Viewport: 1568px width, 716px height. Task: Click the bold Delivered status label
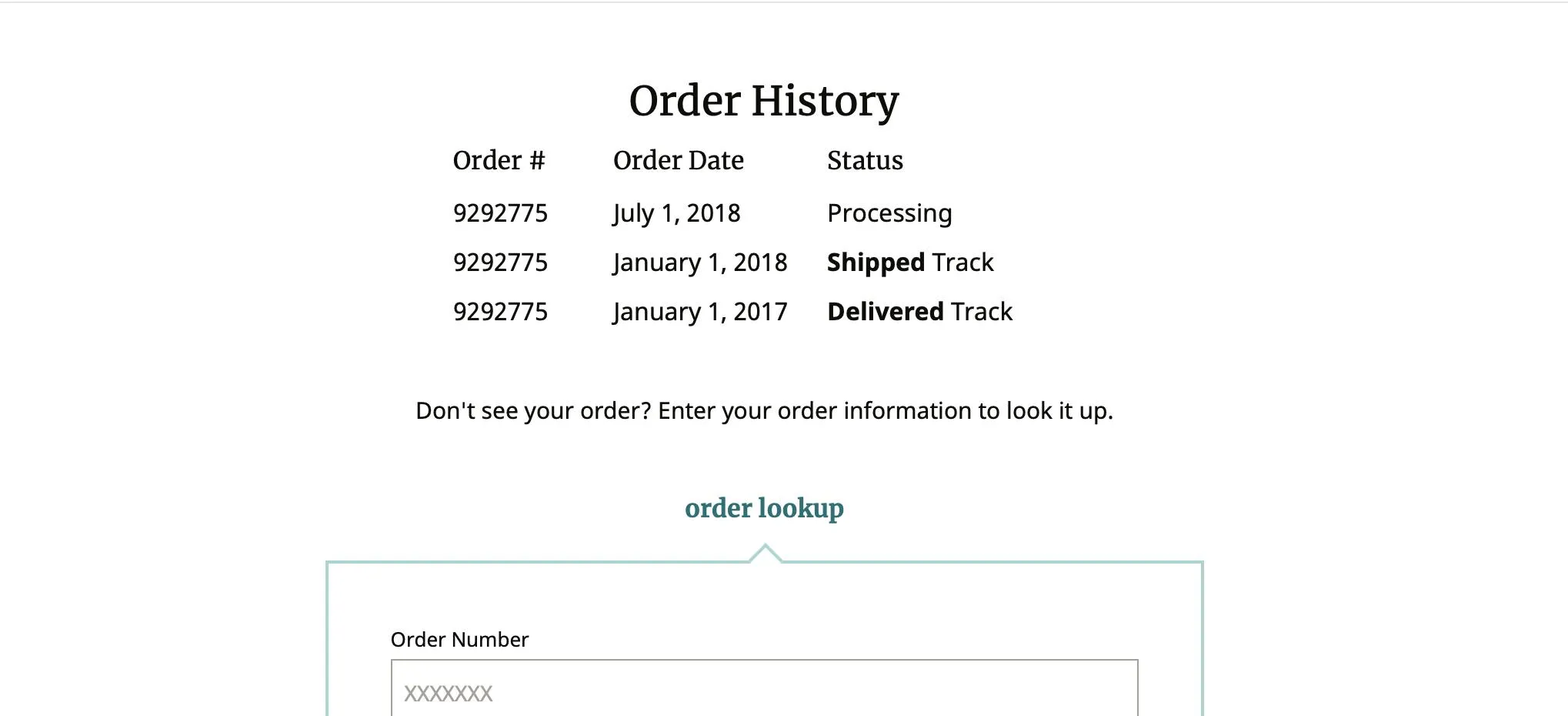coord(886,312)
